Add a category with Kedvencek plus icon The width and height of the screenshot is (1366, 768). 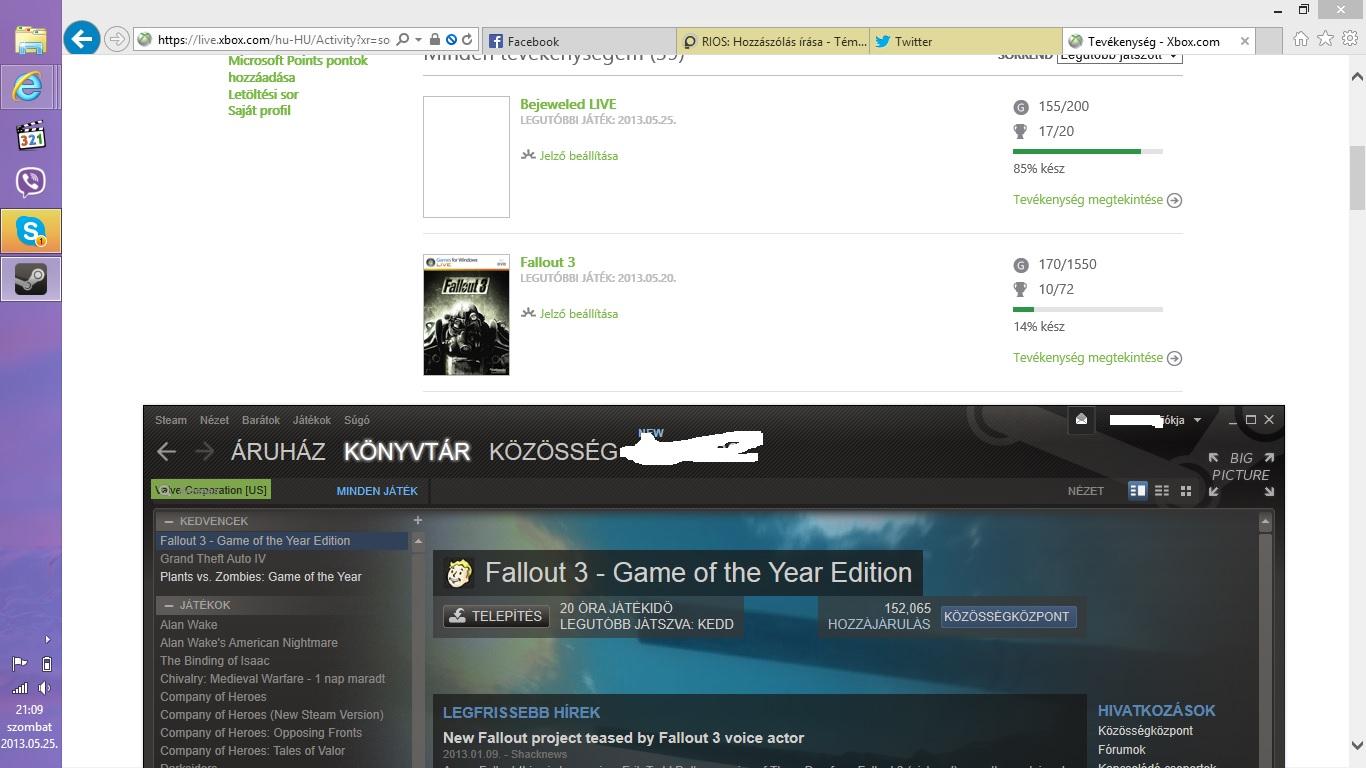click(418, 520)
